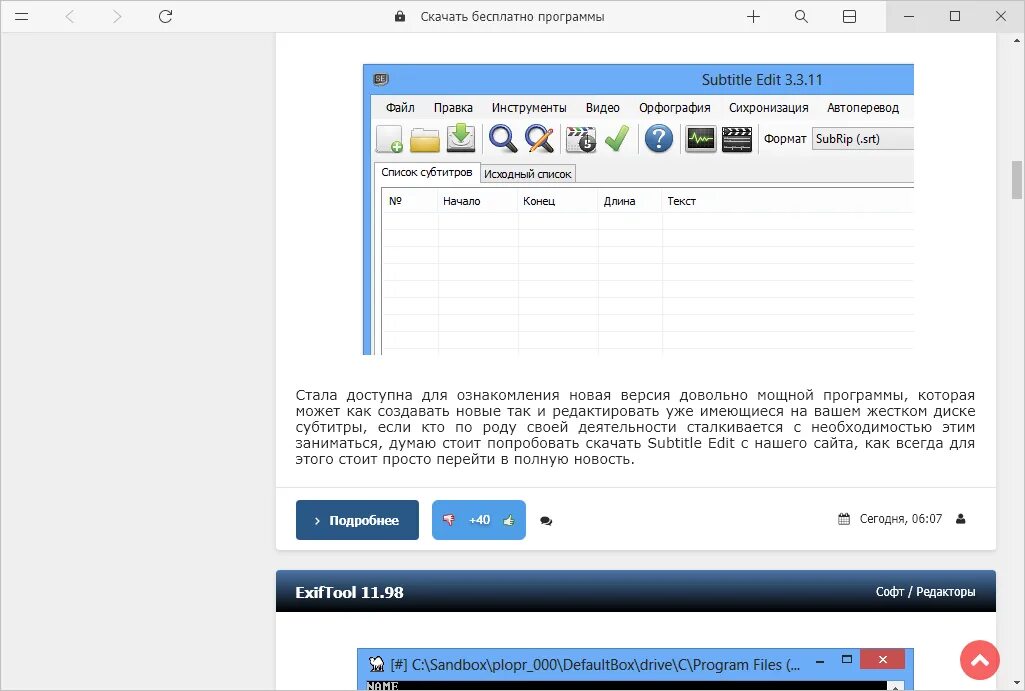Open the Редакторы category link
The width and height of the screenshot is (1025, 691).
pyautogui.click(x=945, y=592)
